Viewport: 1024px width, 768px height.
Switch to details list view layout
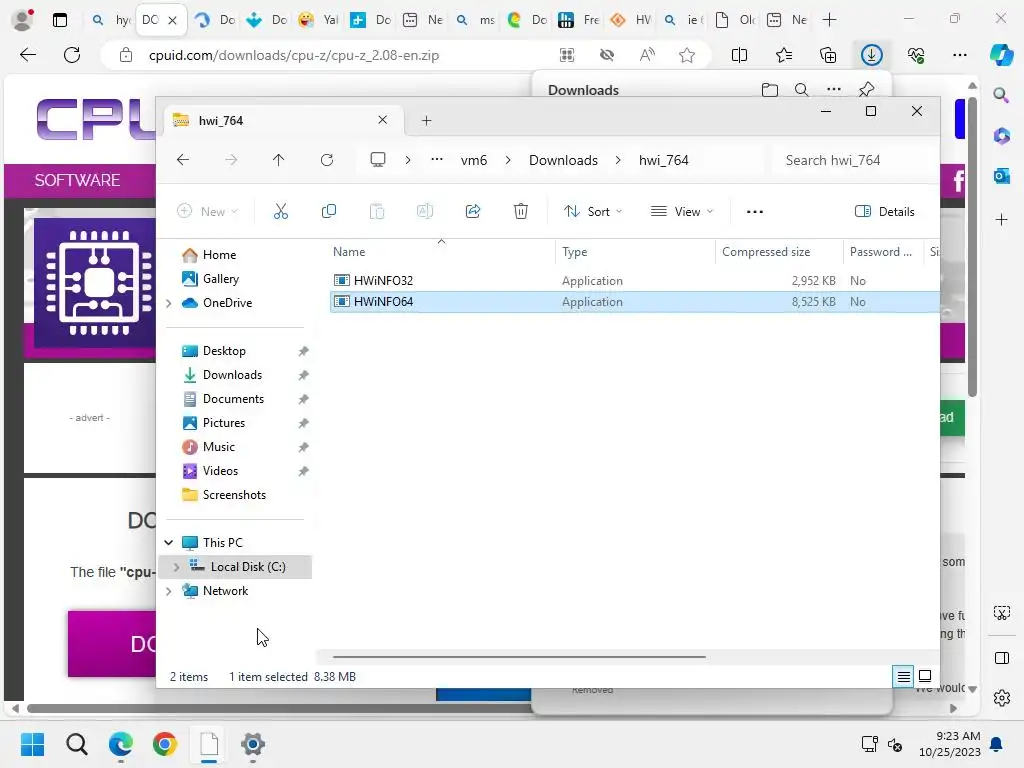(x=903, y=677)
